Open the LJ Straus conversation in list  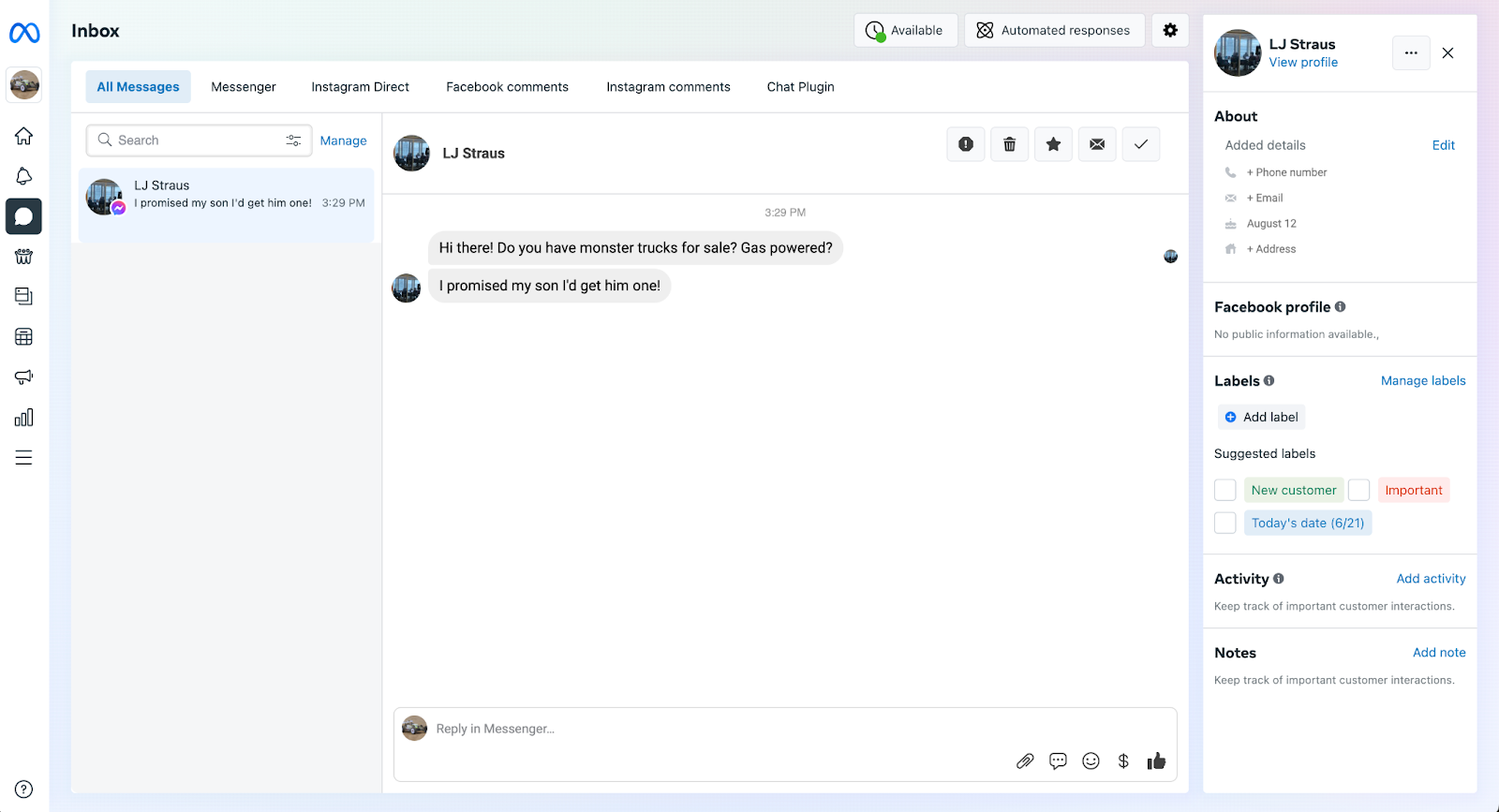click(x=227, y=205)
